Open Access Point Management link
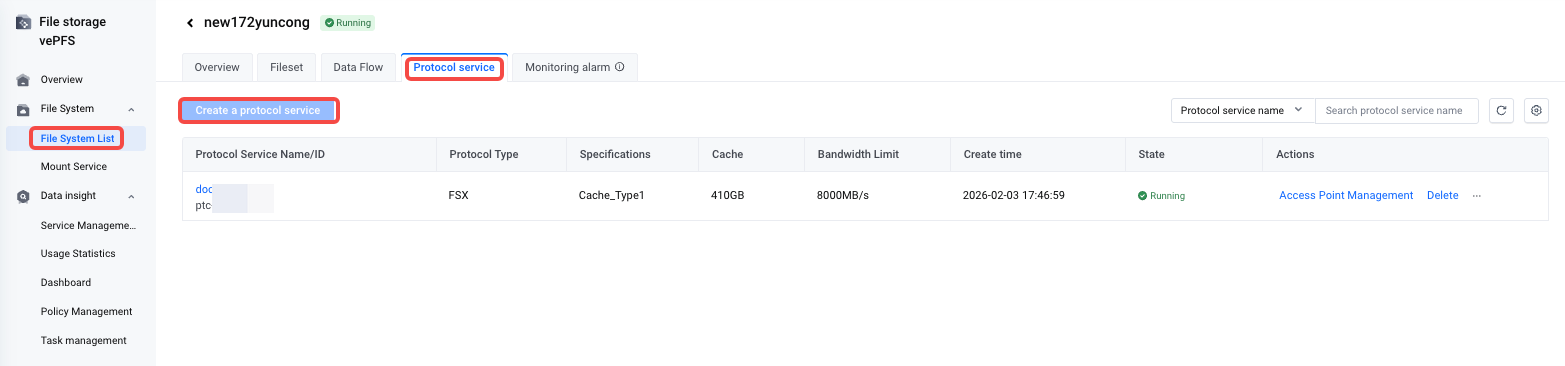 (1346, 196)
